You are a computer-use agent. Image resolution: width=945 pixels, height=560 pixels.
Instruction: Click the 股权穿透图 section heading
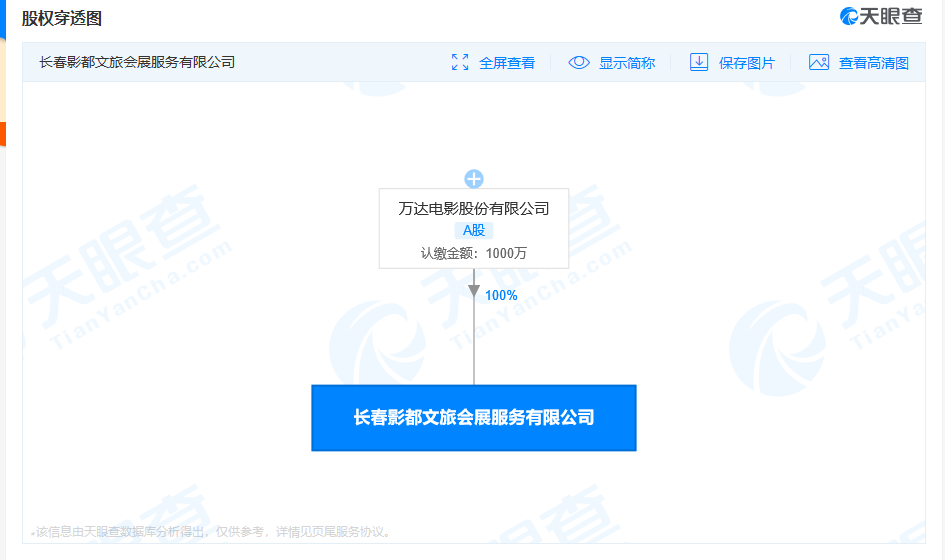(x=61, y=18)
